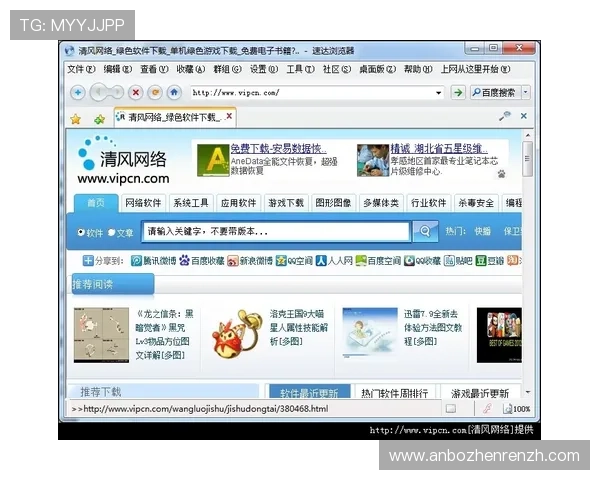
Task: Close the 清风网络 tab with red X
Action: (x=229, y=116)
